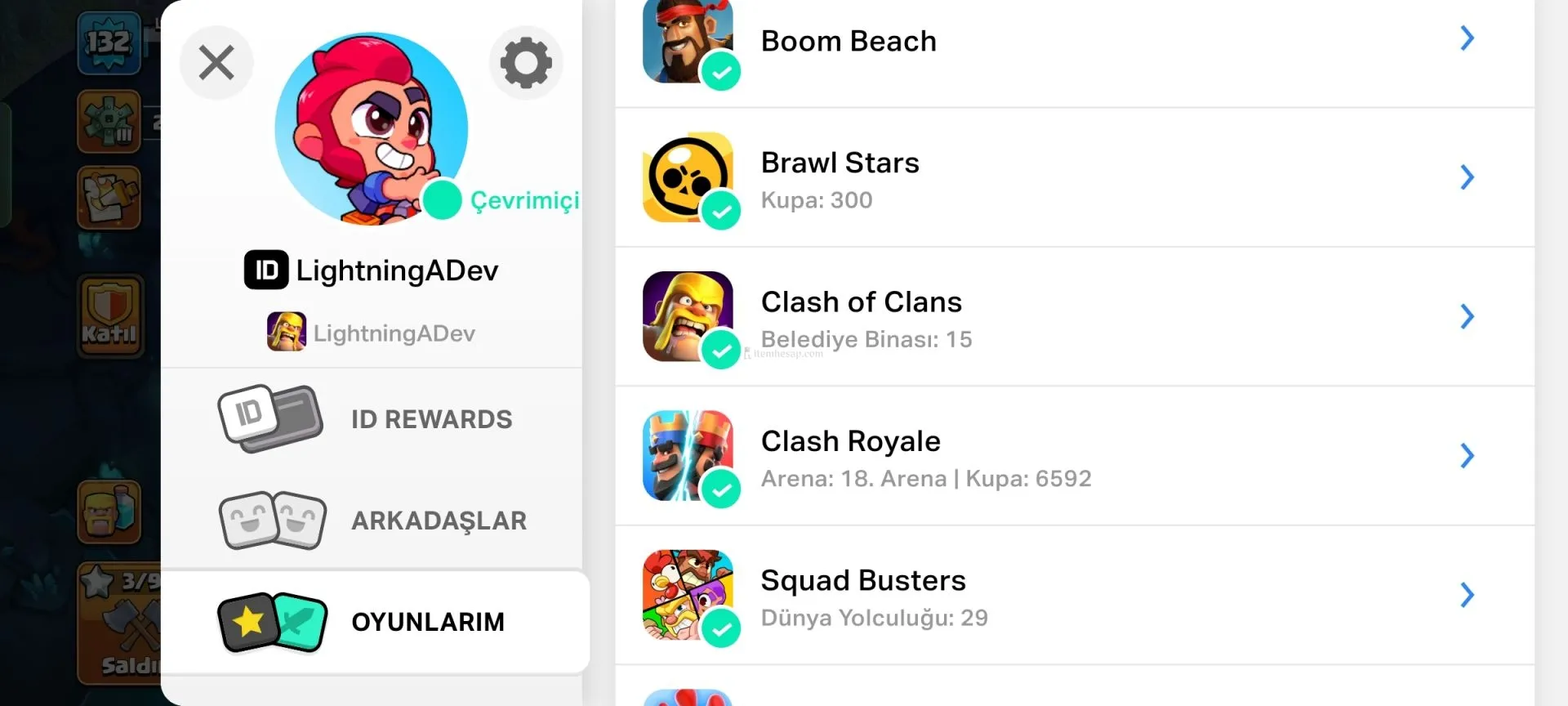Click the green Çevrimiçi online status dot
This screenshot has height=706, width=1568.
[443, 199]
